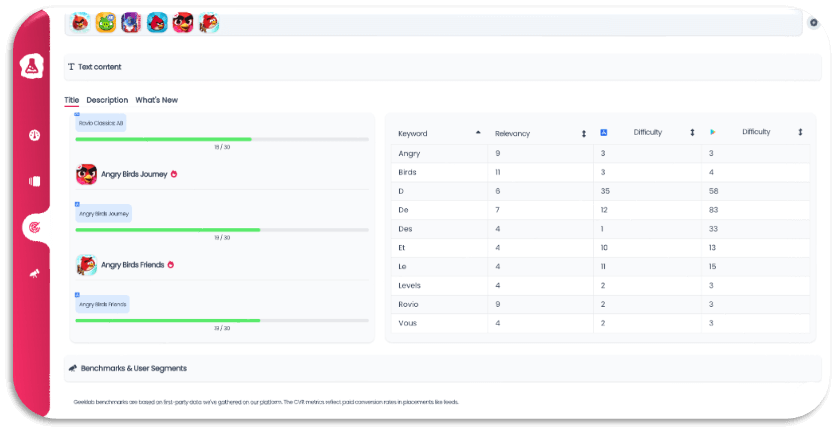Select the De keyword cell
Image resolution: width=837 pixels, height=432 pixels.
coord(439,210)
